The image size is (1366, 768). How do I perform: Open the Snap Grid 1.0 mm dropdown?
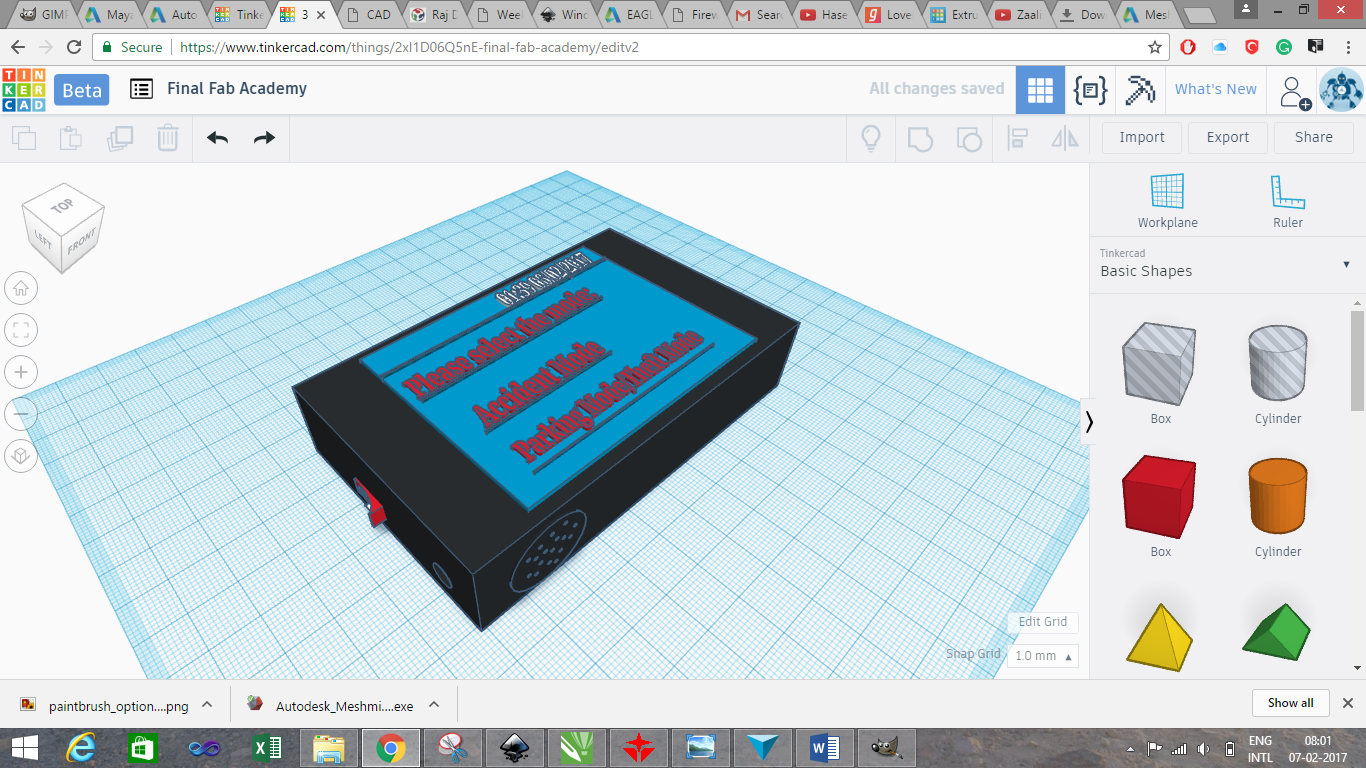[x=1043, y=656]
